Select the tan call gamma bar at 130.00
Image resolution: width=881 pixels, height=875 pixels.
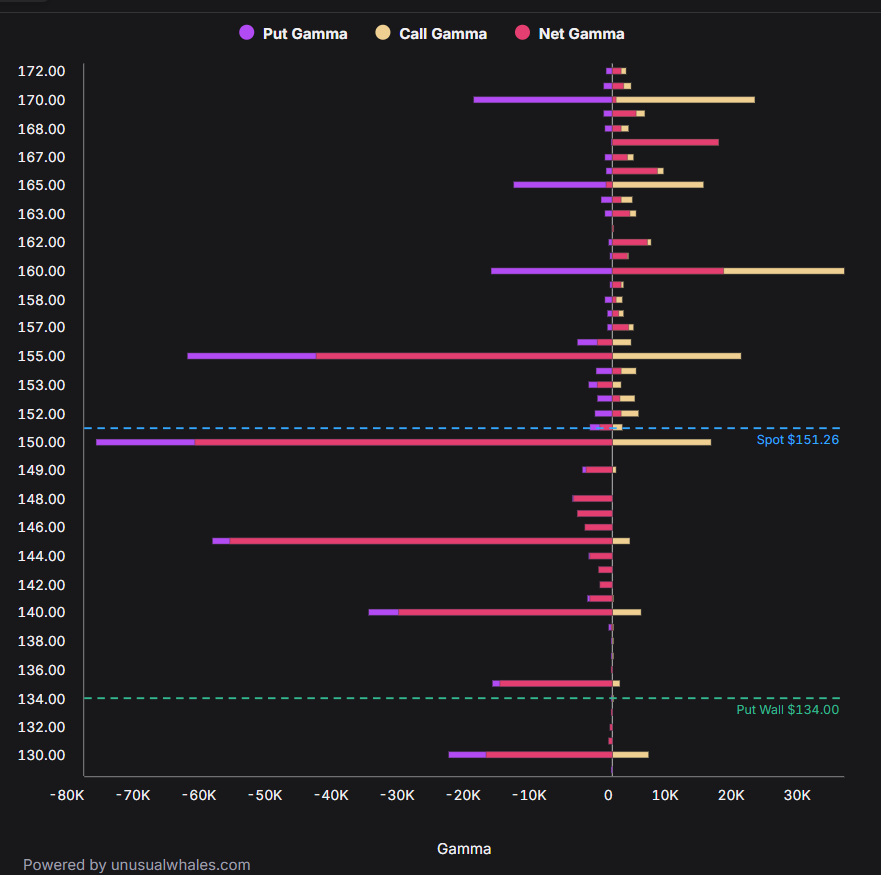coord(630,755)
